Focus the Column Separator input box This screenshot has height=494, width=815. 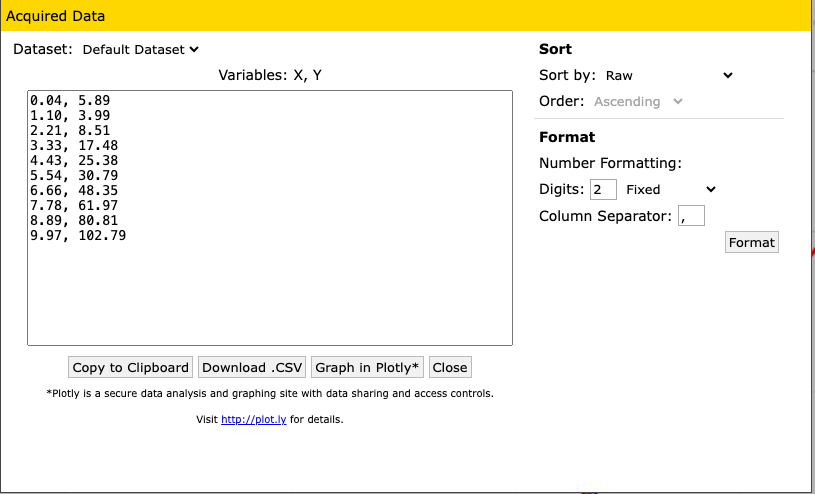click(691, 215)
